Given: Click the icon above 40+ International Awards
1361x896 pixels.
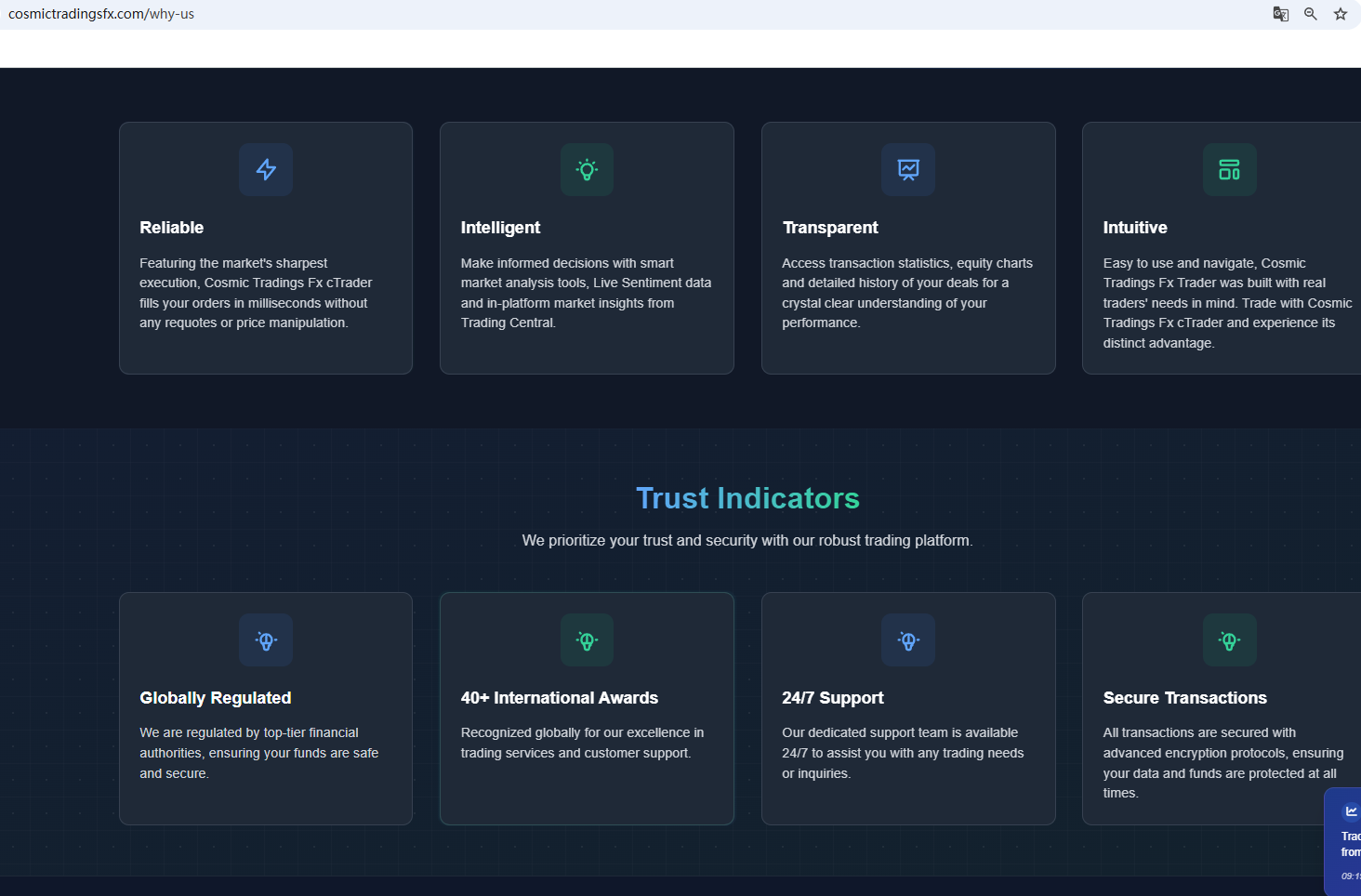Looking at the screenshot, I should tap(587, 640).
